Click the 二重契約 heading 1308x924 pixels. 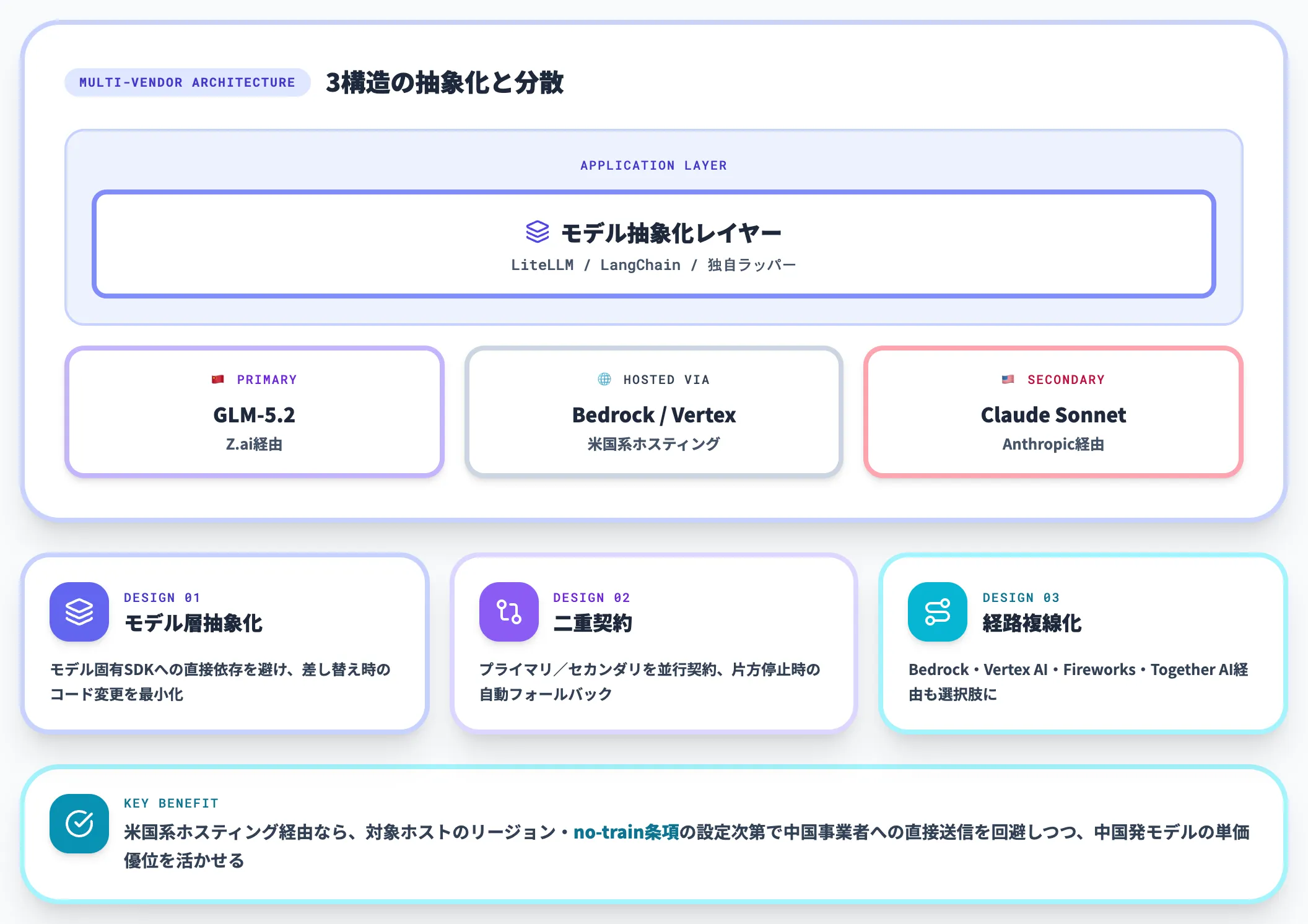click(593, 623)
